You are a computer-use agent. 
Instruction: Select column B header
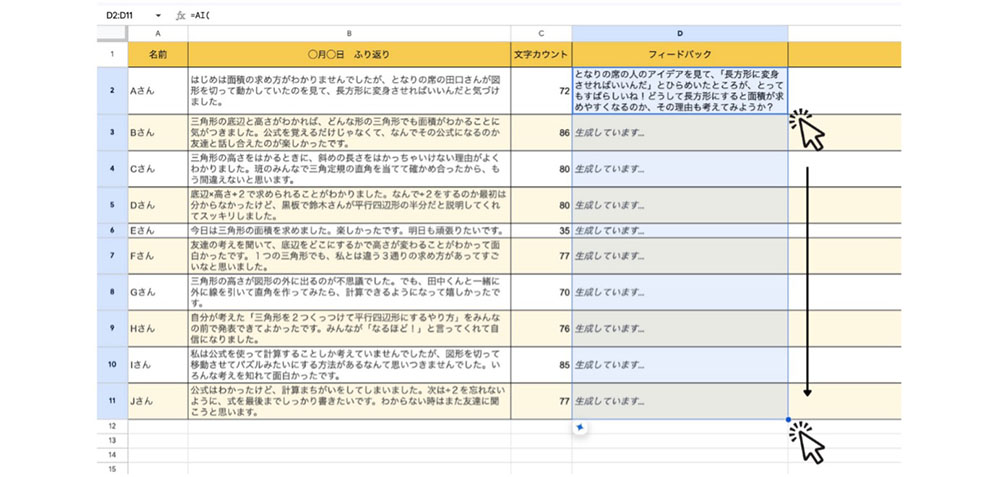coord(349,34)
